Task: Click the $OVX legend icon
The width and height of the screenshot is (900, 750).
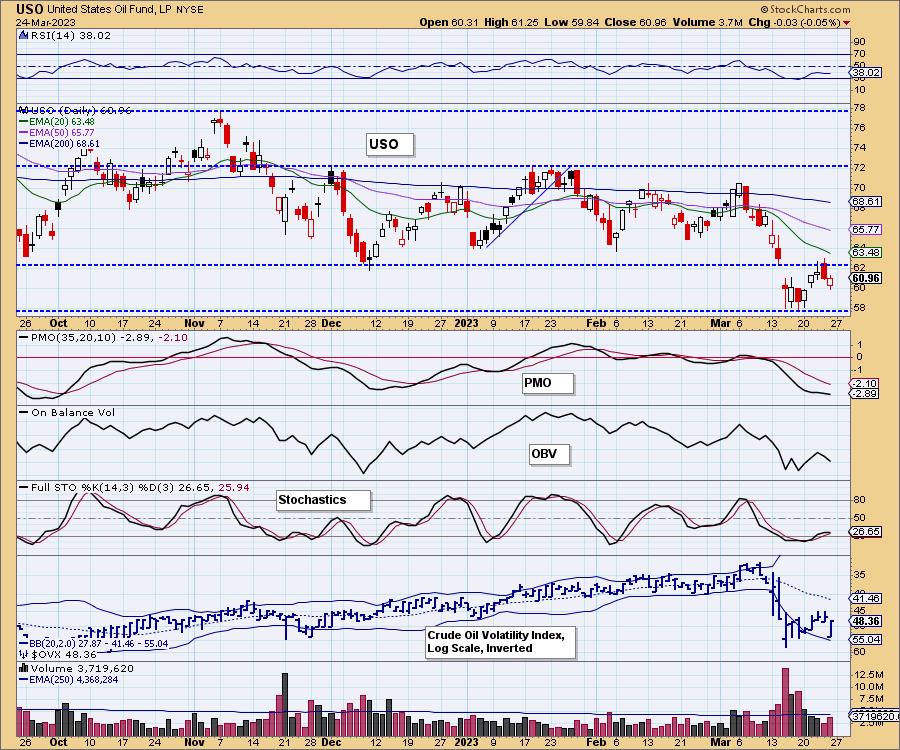Action: [24, 654]
